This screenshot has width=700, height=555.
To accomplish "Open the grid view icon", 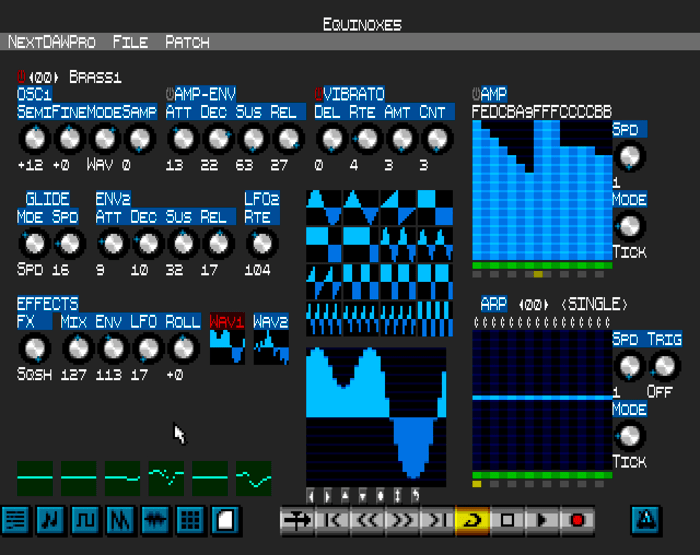I will click(x=191, y=520).
